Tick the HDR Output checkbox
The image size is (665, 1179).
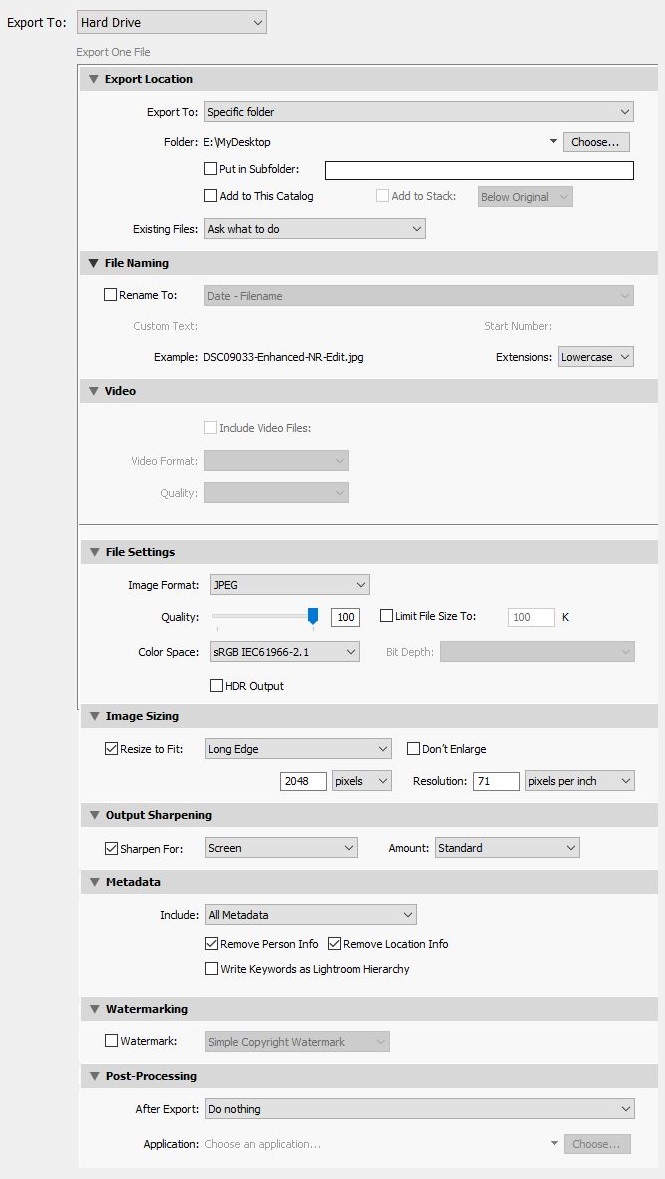click(x=216, y=686)
